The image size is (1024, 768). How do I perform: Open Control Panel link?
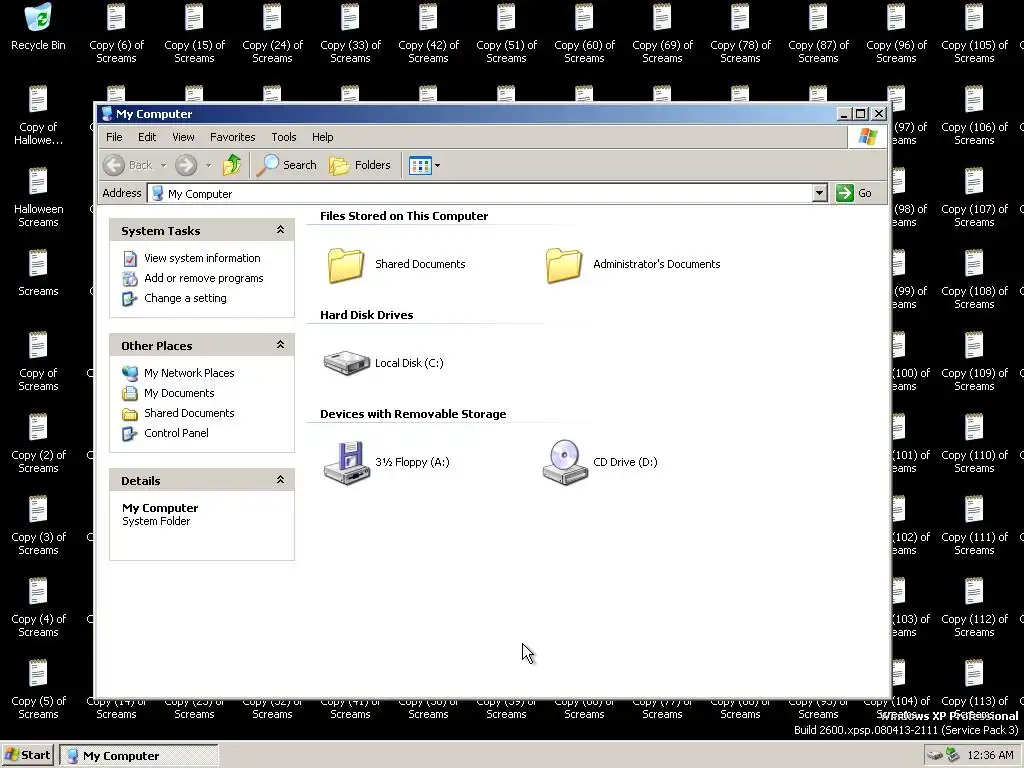176,433
